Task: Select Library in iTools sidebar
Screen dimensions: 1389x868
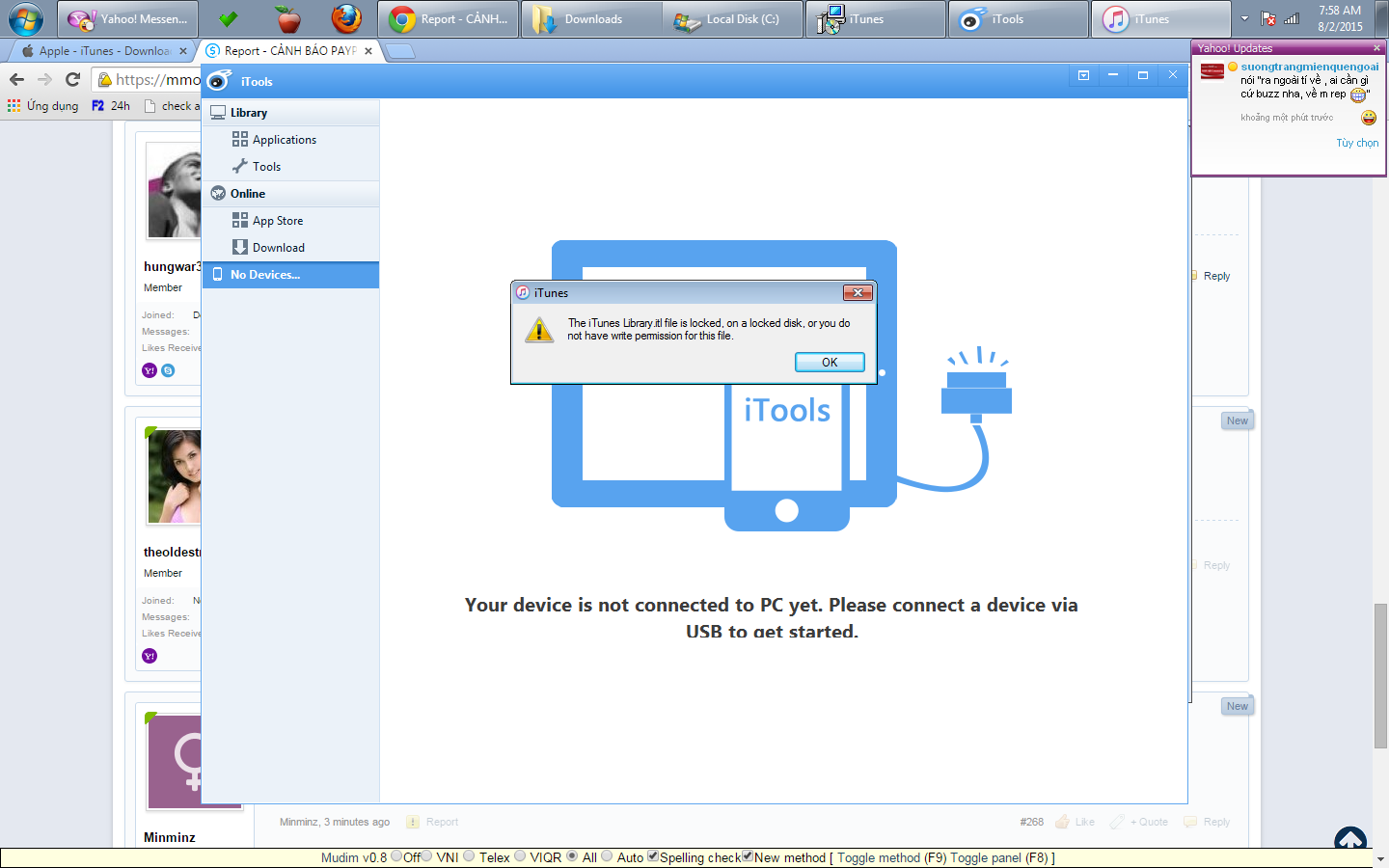Action: tap(290, 113)
